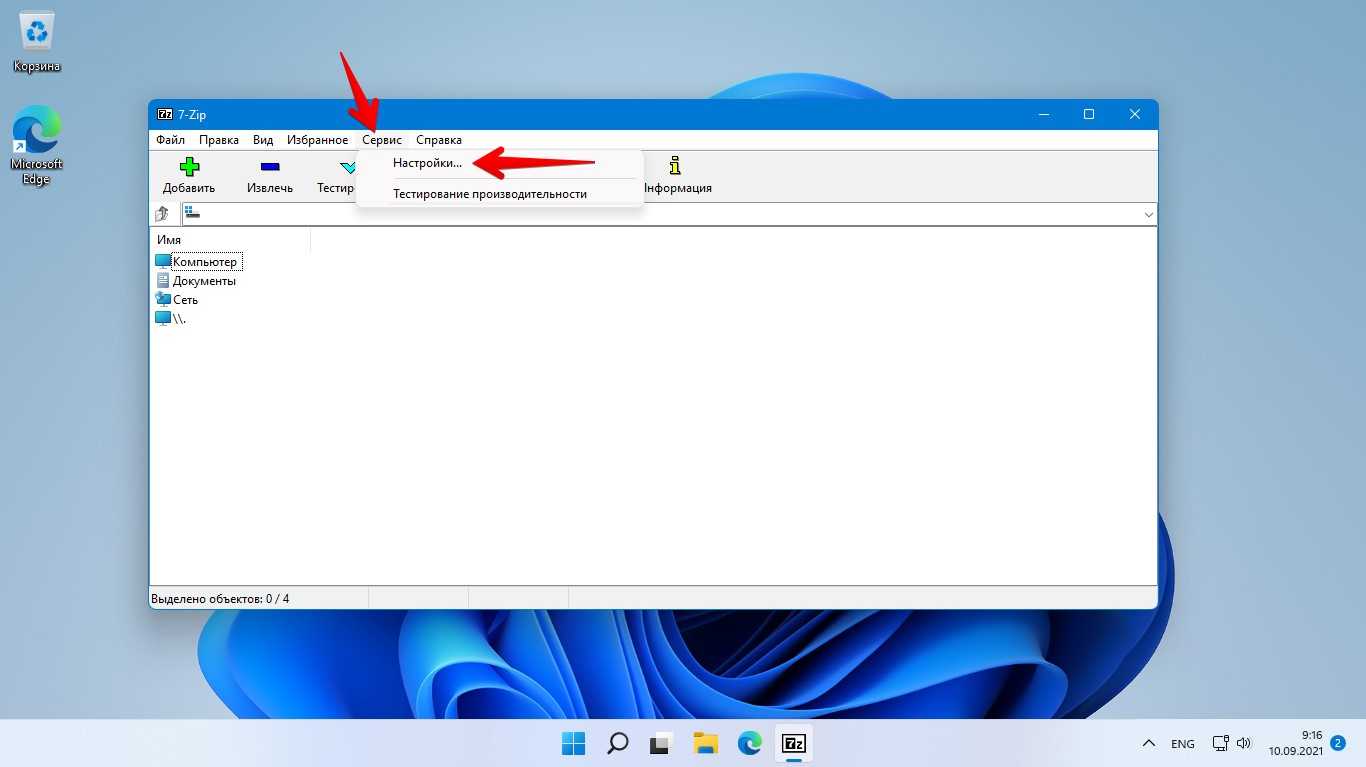
Task: Click the Windows Start button on the taskbar
Action: [x=573, y=743]
